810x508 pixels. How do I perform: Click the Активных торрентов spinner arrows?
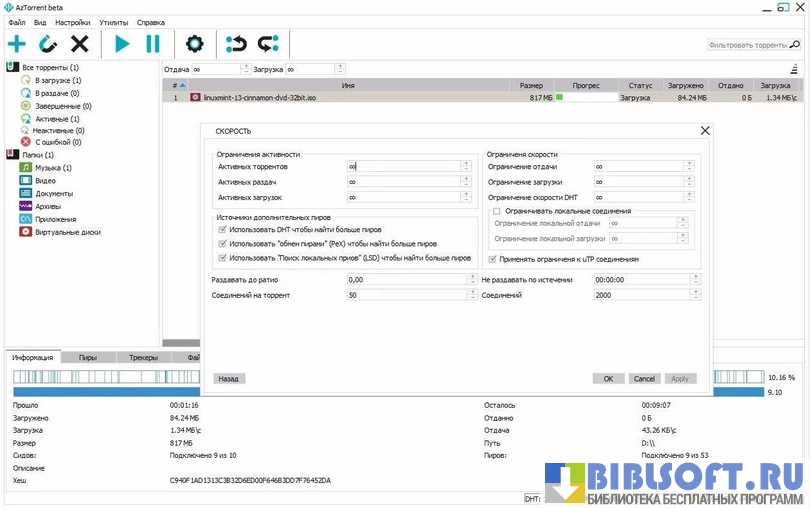point(467,167)
